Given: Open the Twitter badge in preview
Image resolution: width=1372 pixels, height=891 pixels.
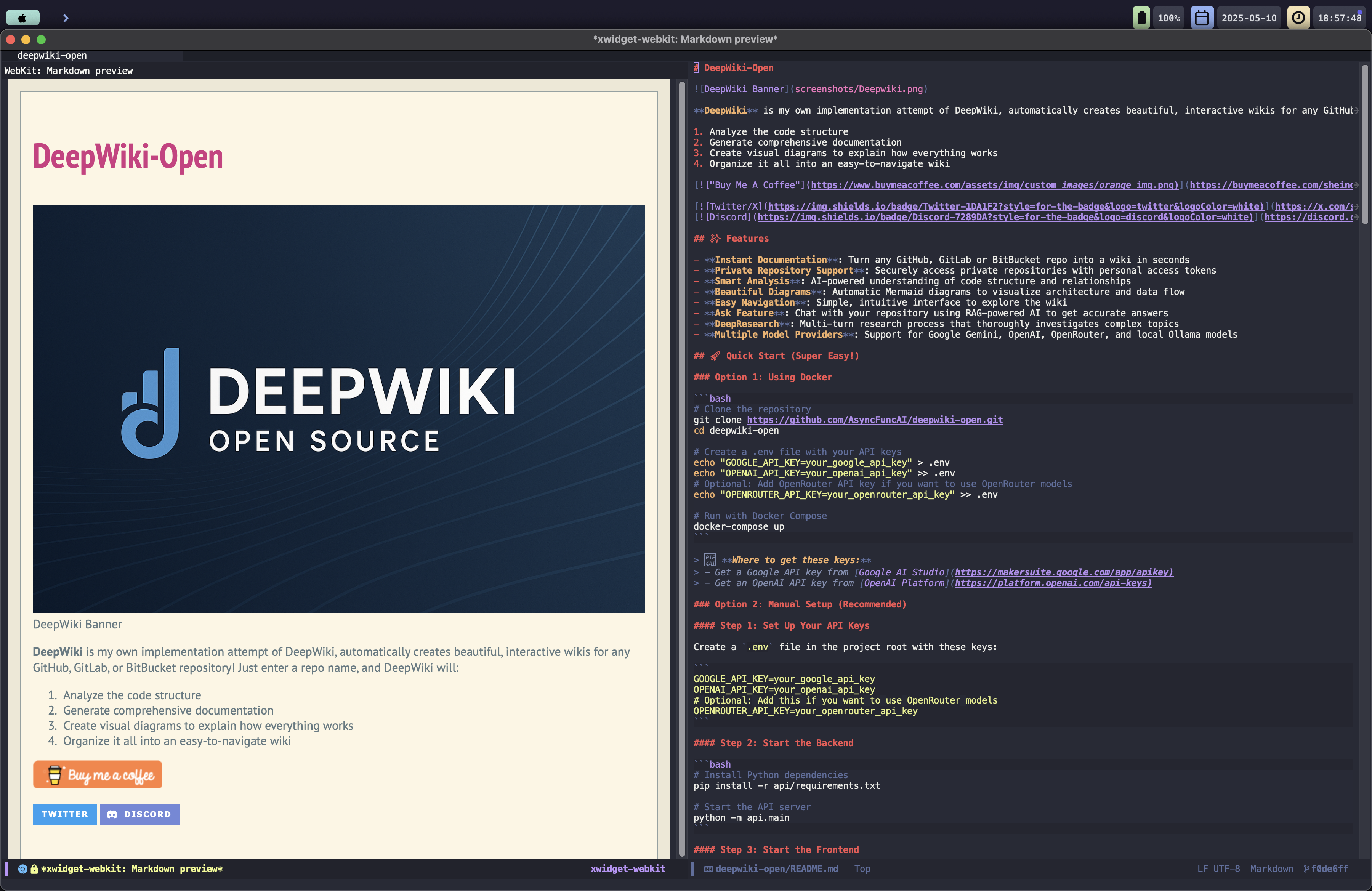Looking at the screenshot, I should [x=64, y=814].
